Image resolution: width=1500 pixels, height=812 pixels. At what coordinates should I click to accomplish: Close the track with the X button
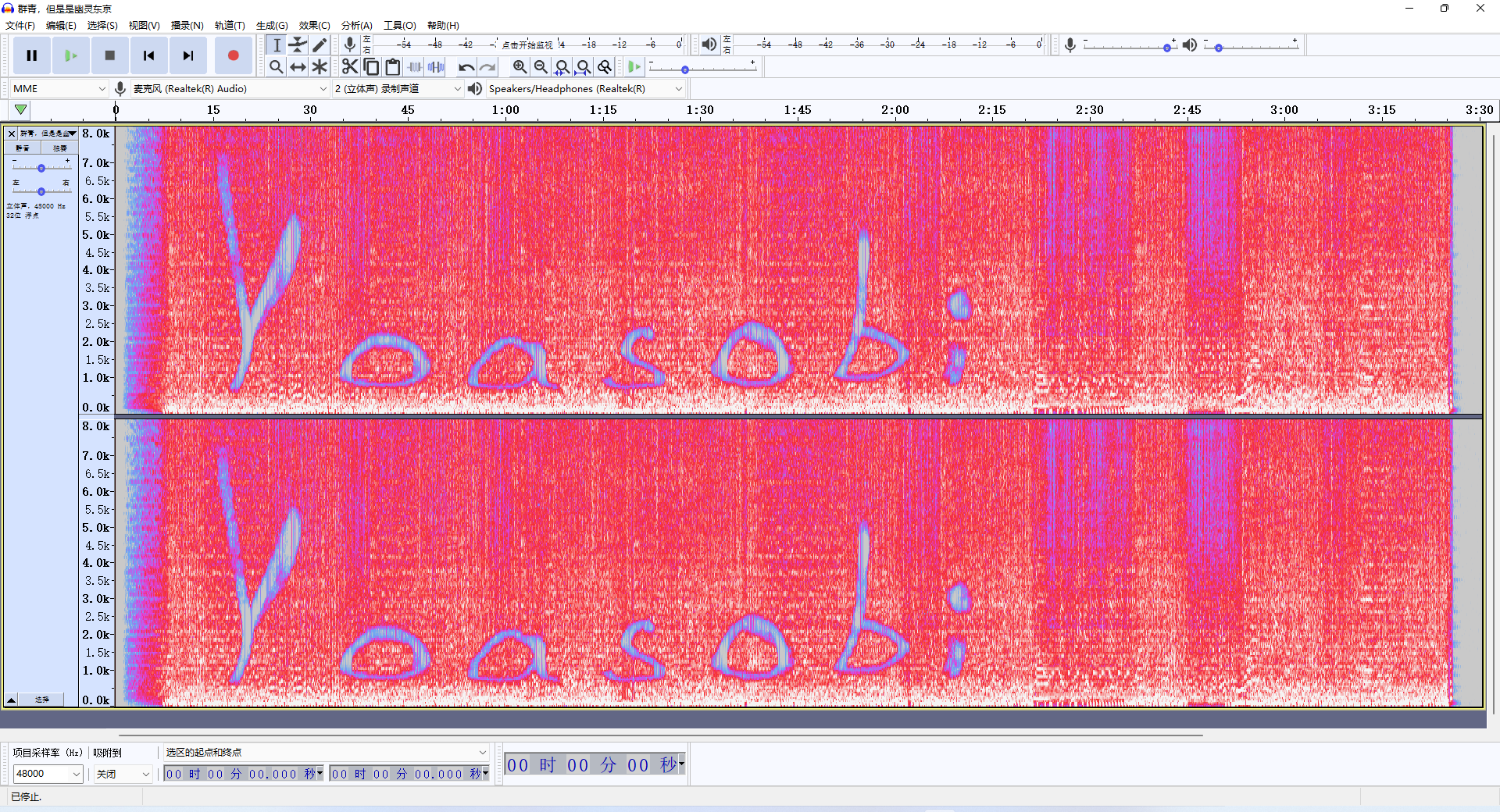click(x=12, y=134)
